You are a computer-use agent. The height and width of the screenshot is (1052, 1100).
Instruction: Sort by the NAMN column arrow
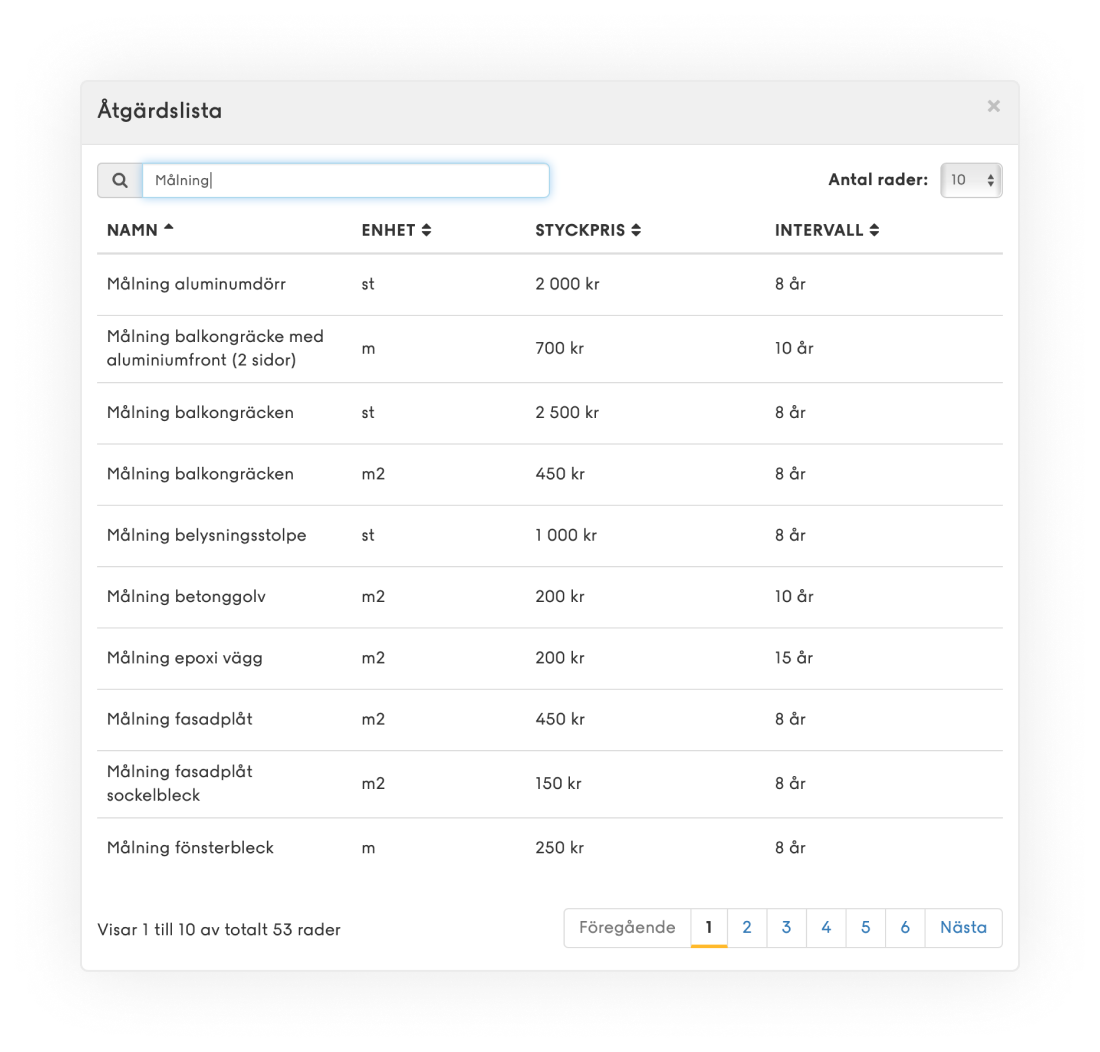(168, 229)
